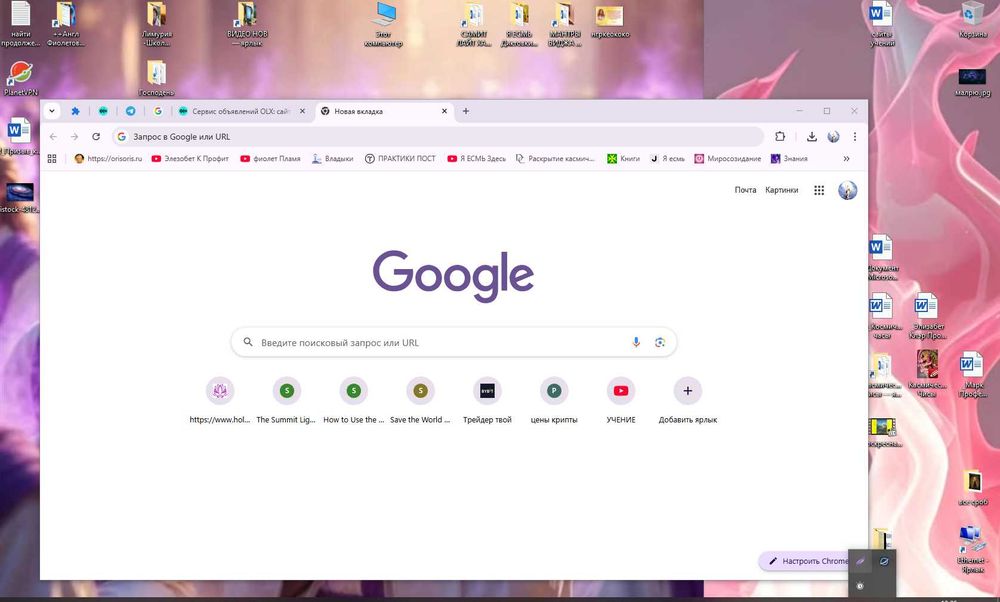Start voice search microphone icon
The image size is (1000, 602).
pos(636,342)
